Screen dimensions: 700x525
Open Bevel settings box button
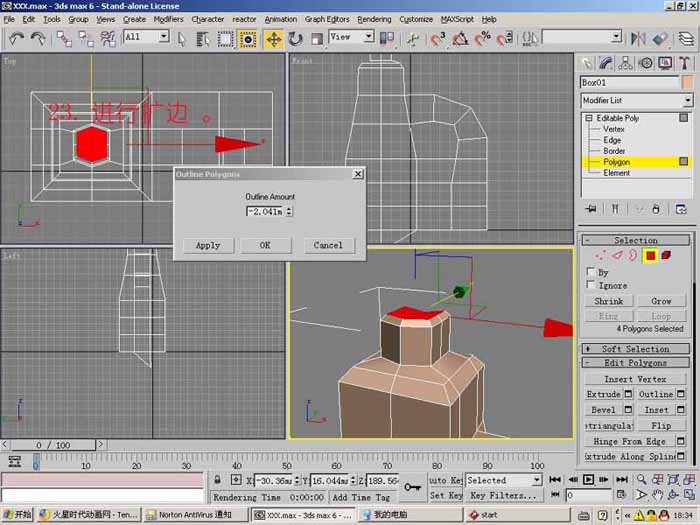pos(628,410)
